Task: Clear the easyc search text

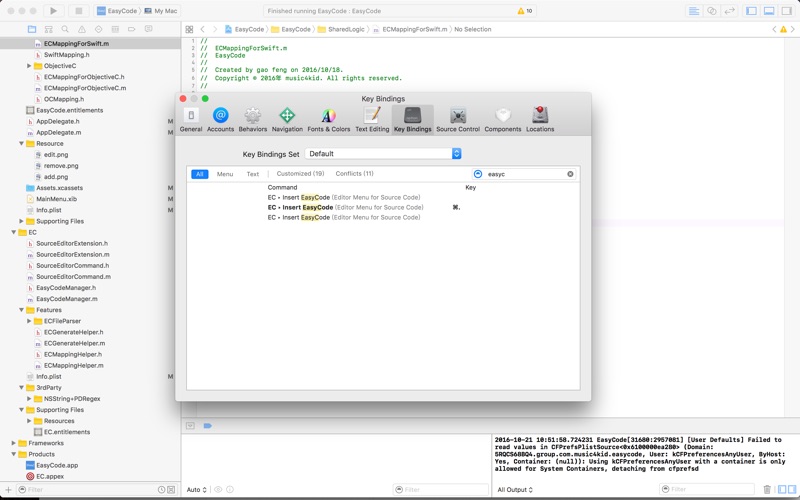Action: tap(570, 174)
